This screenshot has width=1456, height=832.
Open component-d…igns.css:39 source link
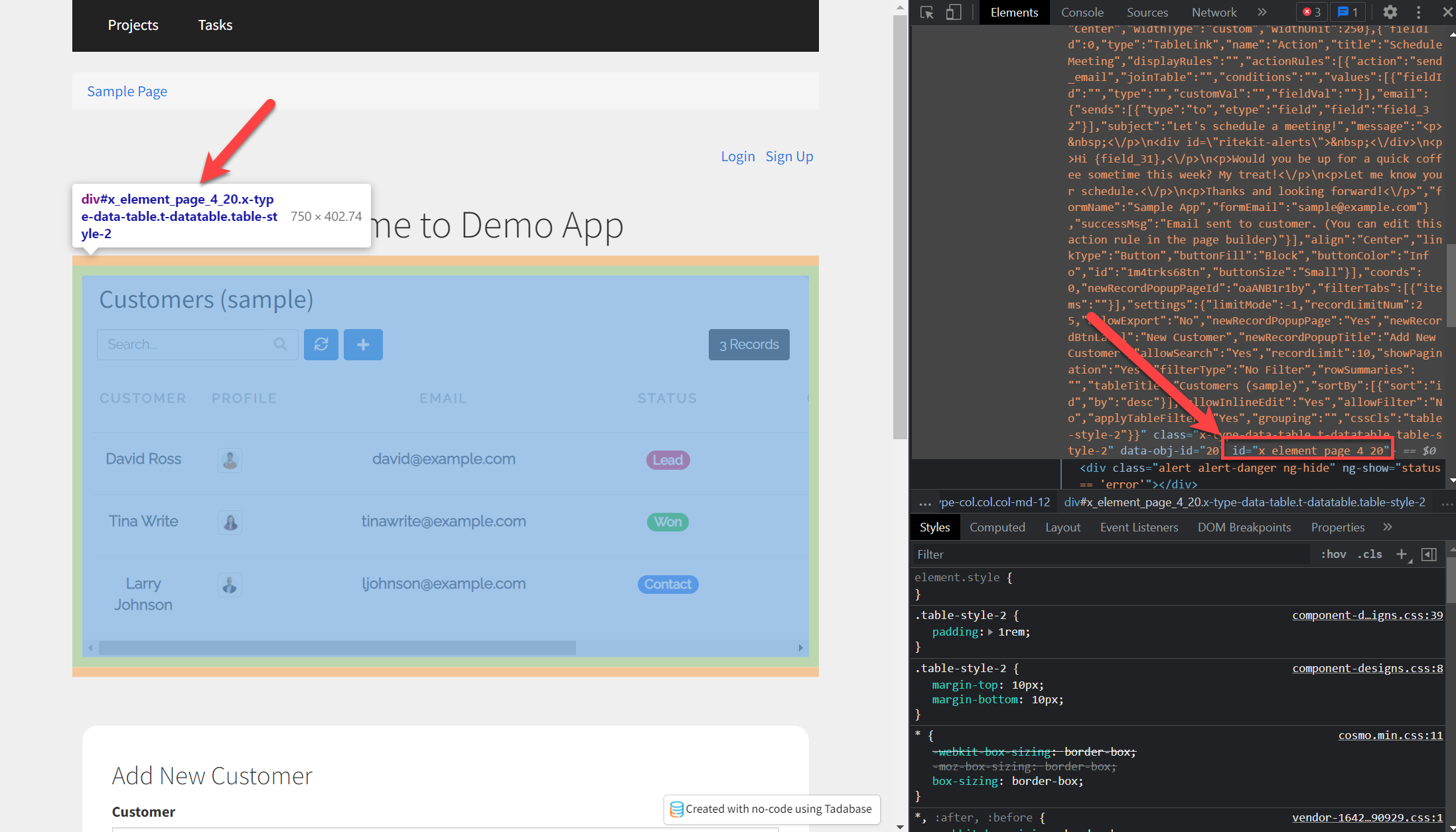coord(1367,615)
